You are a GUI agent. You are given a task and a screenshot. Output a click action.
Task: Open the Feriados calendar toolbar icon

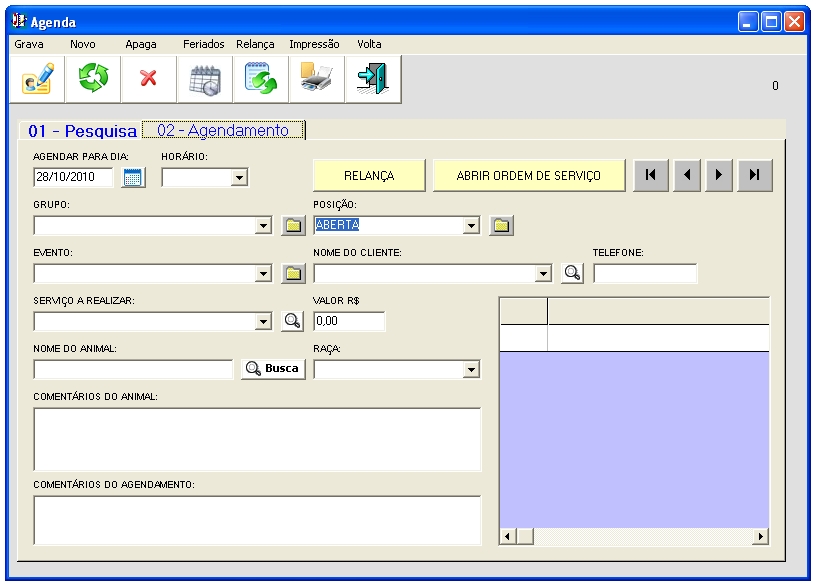205,79
